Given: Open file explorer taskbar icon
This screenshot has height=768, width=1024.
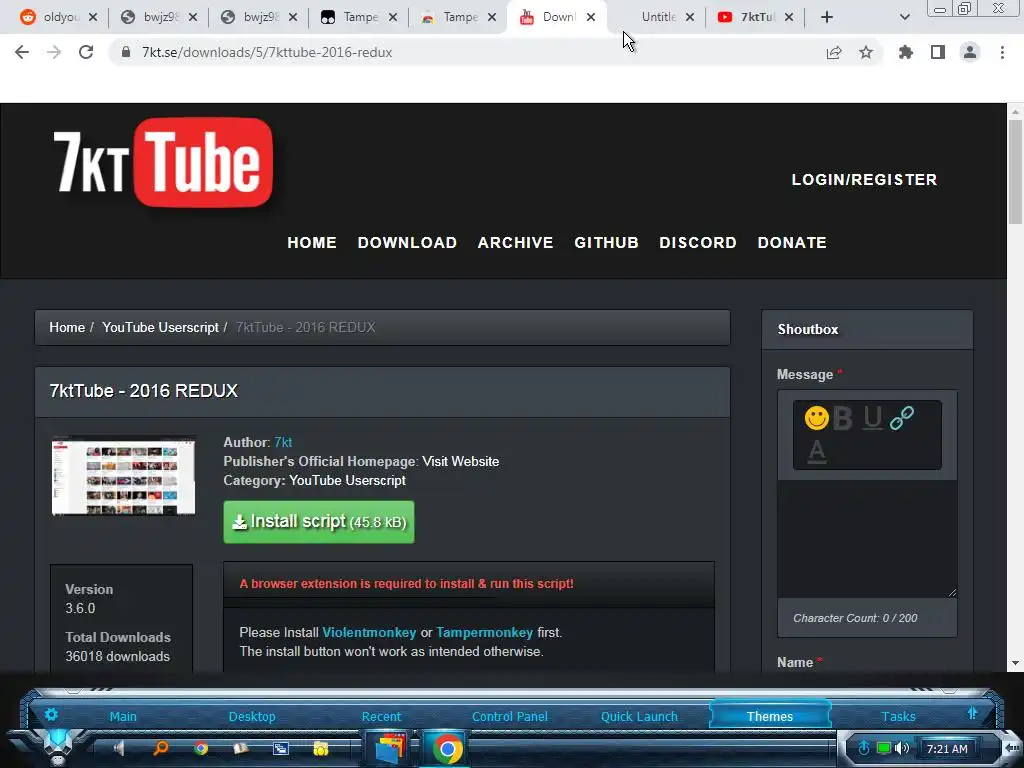Looking at the screenshot, I should [391, 748].
